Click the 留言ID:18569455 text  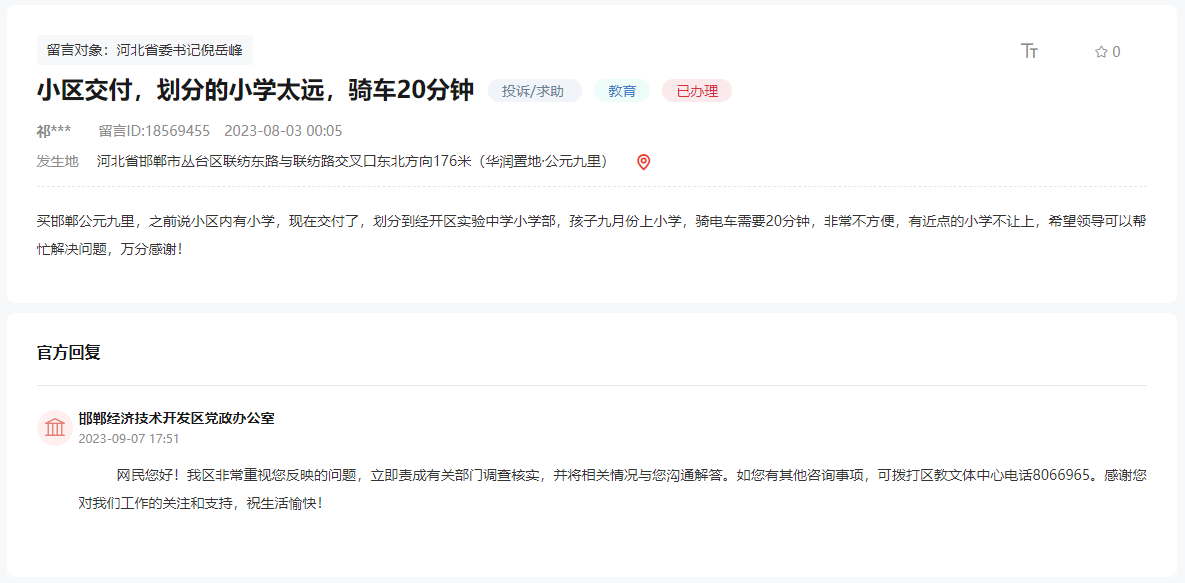pos(154,131)
